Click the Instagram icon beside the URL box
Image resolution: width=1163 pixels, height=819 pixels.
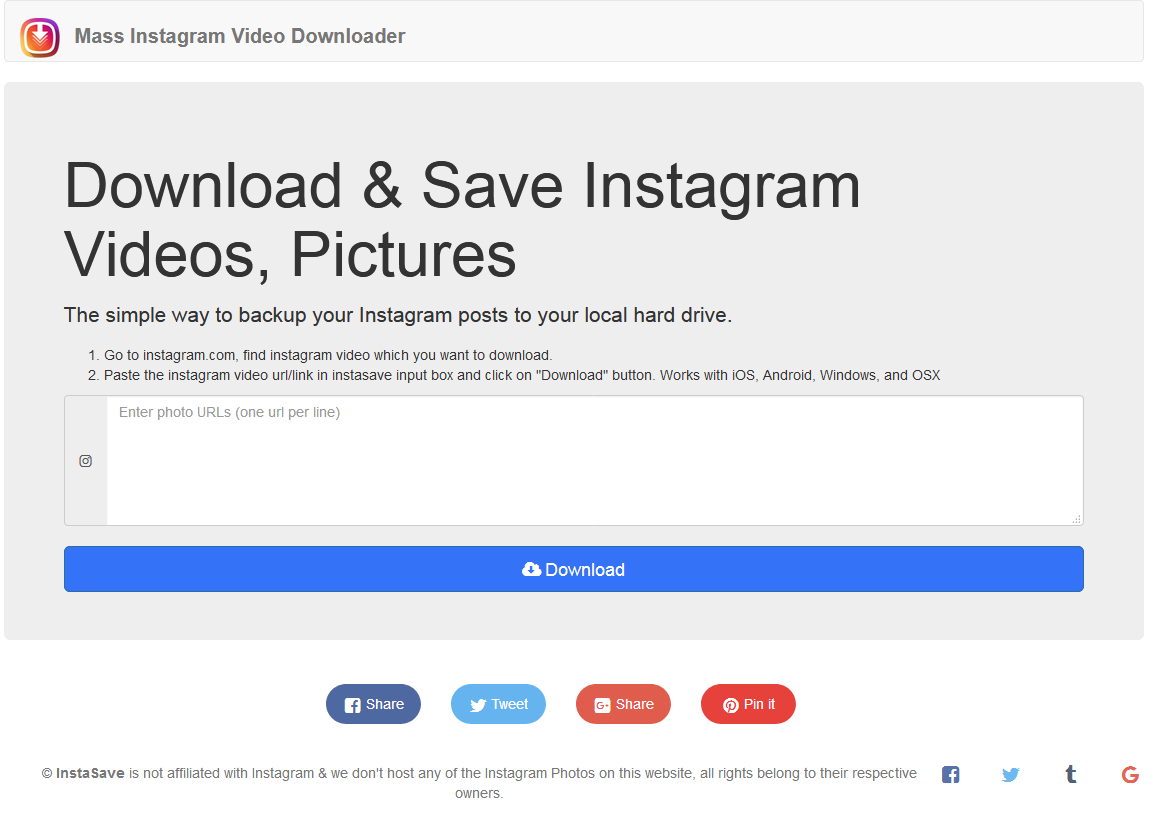click(x=85, y=461)
